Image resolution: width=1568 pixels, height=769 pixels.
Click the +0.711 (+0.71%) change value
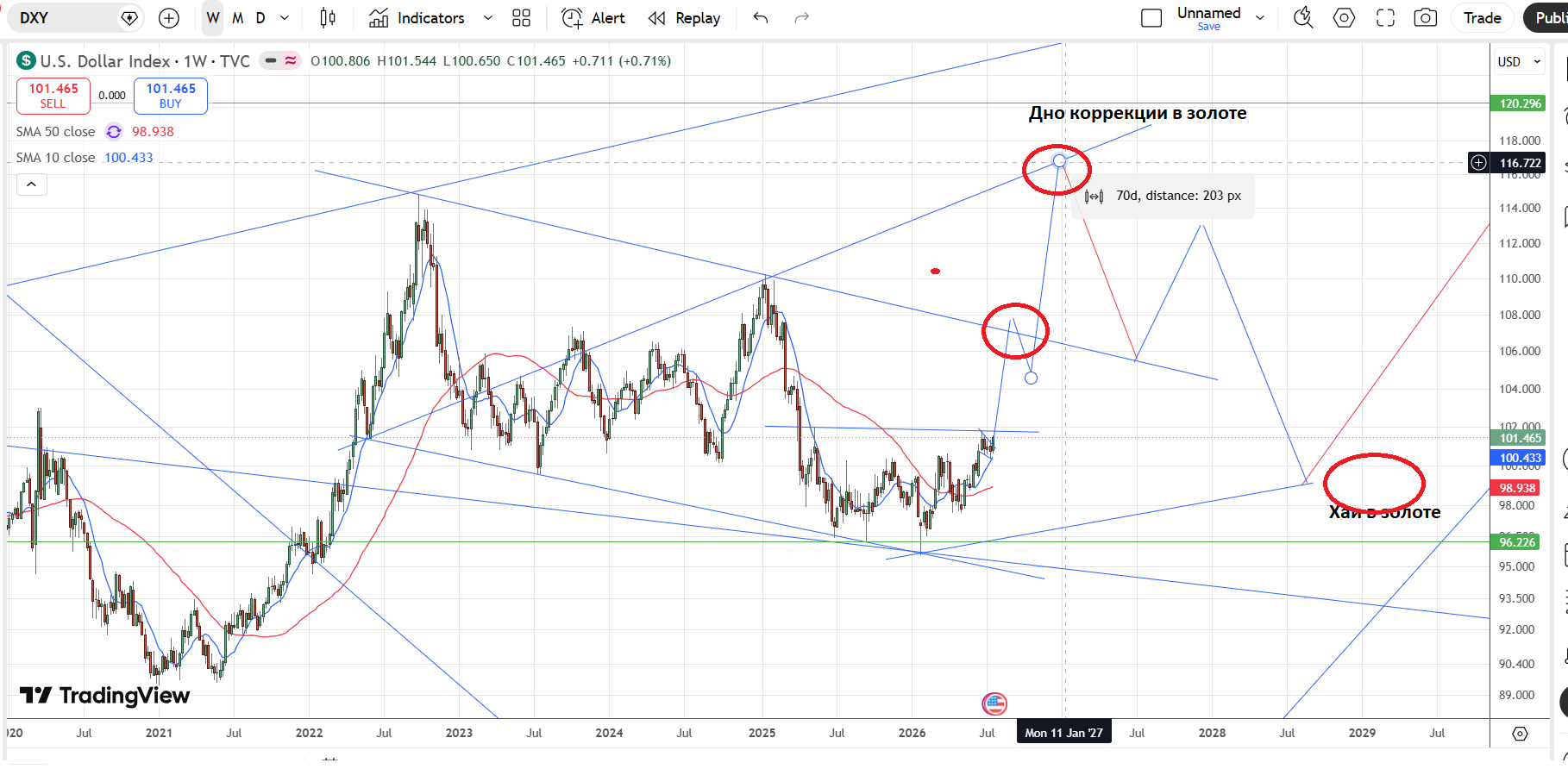621,61
